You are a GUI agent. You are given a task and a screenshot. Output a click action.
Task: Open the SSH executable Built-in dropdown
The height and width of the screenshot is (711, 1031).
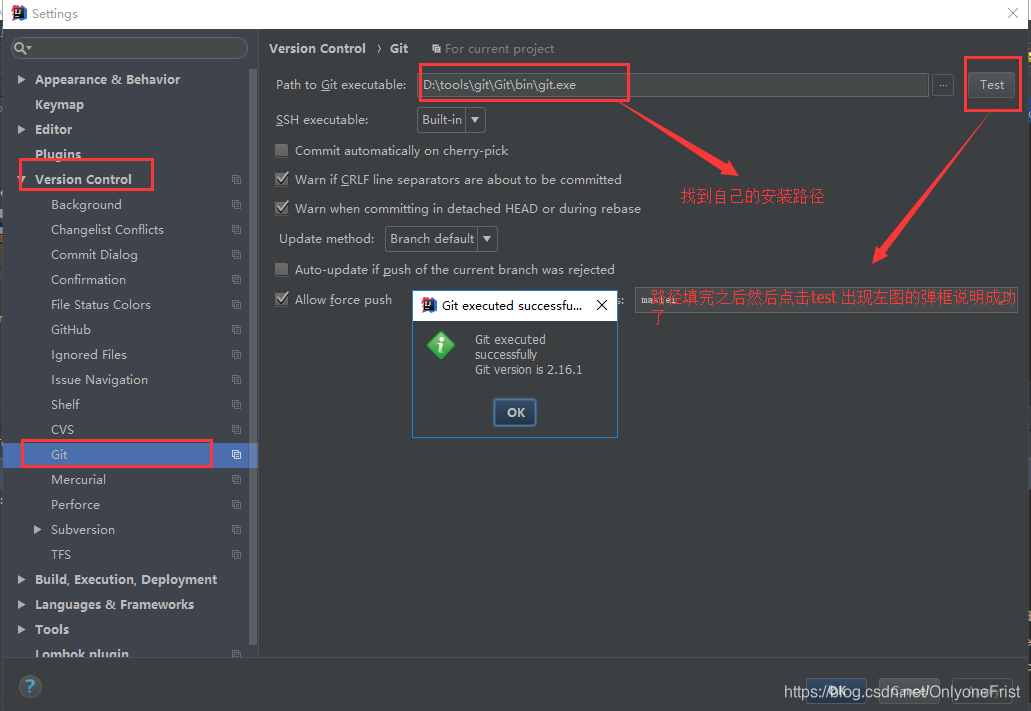coord(451,120)
